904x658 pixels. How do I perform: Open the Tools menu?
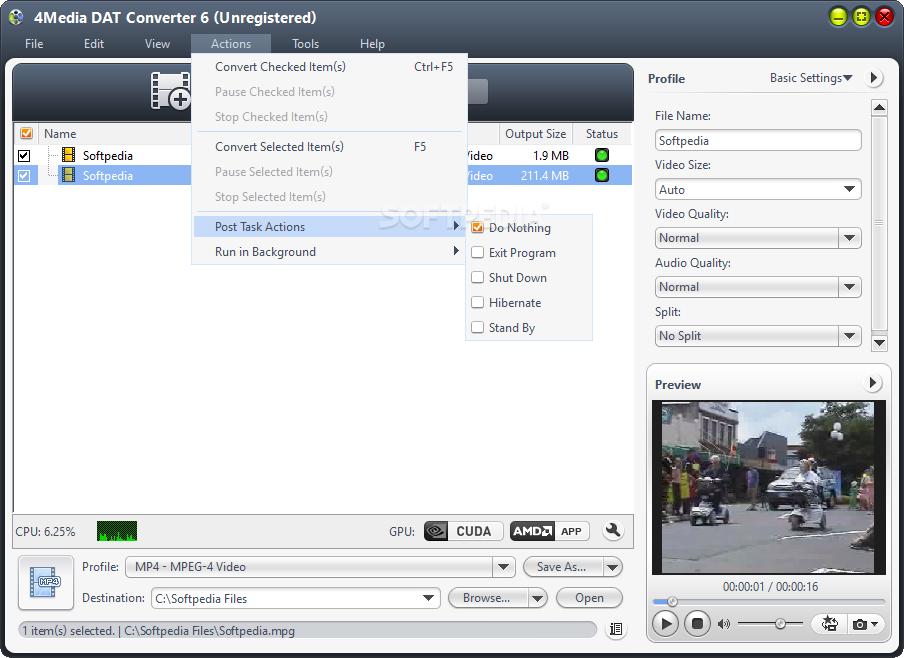pos(306,44)
